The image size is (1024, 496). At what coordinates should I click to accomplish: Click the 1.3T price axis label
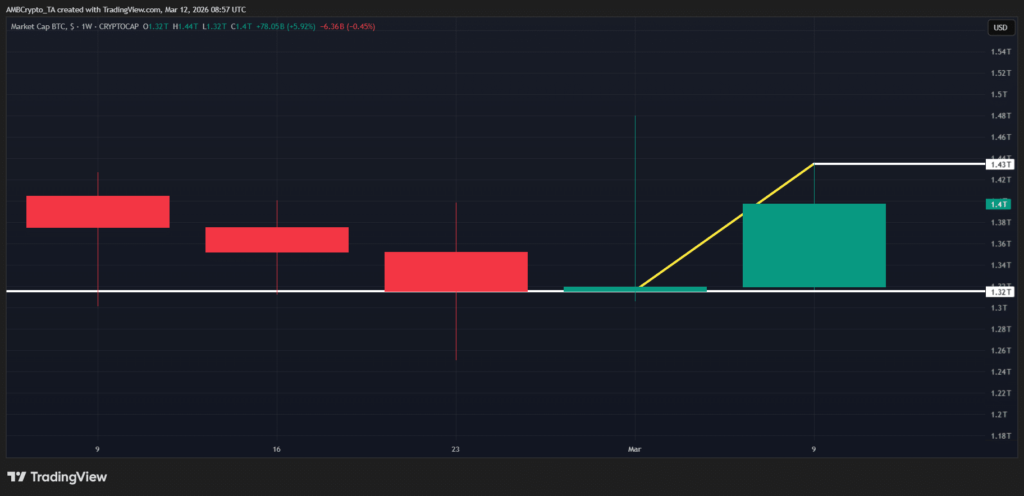[x=1001, y=308]
